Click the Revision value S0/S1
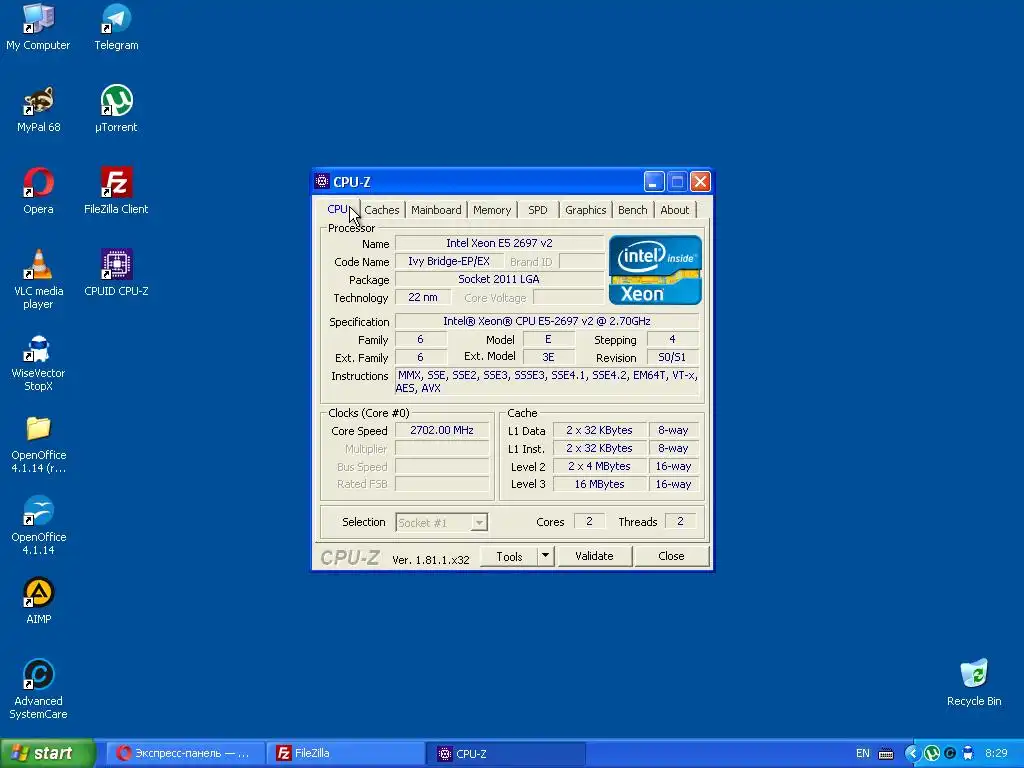Viewport: 1024px width, 768px height. pos(672,357)
